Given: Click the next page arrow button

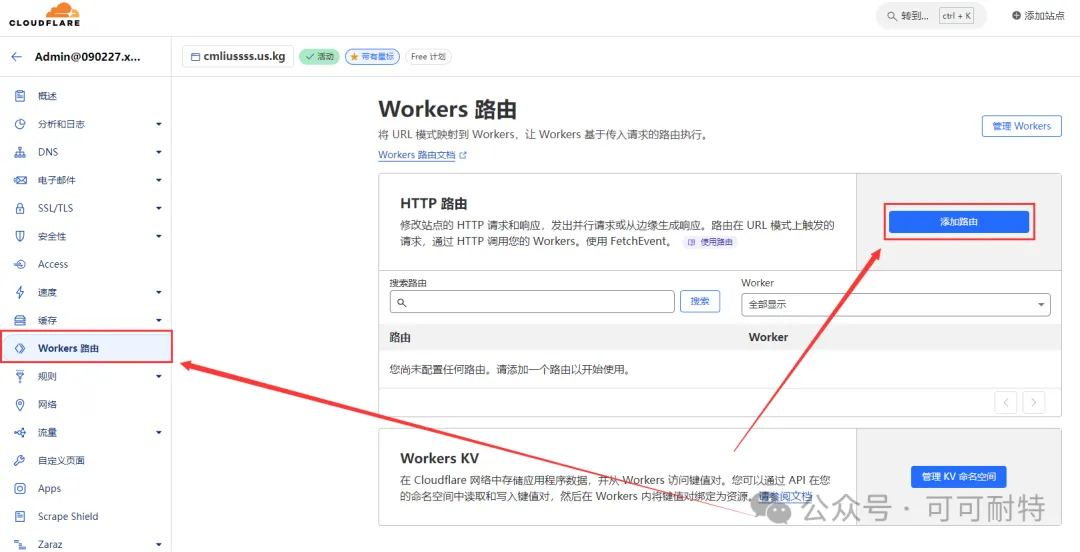Looking at the screenshot, I should click(1034, 402).
